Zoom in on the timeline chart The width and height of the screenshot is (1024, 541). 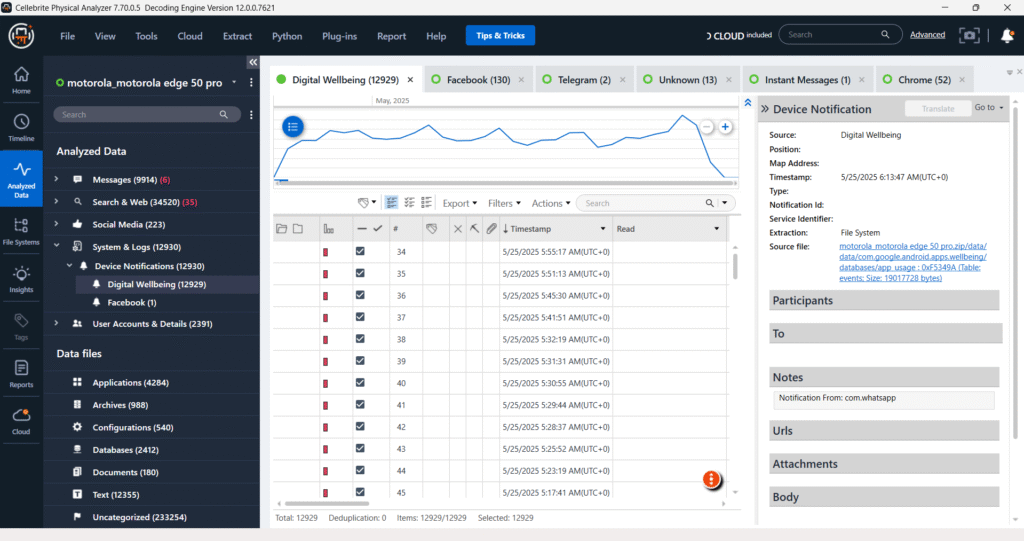coord(725,127)
